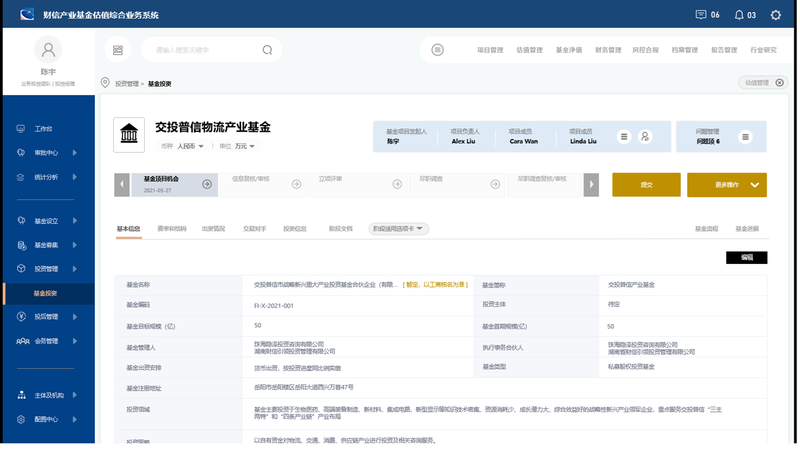Open the messages icon showing 06
800x450 pixels.
pyautogui.click(x=701, y=15)
